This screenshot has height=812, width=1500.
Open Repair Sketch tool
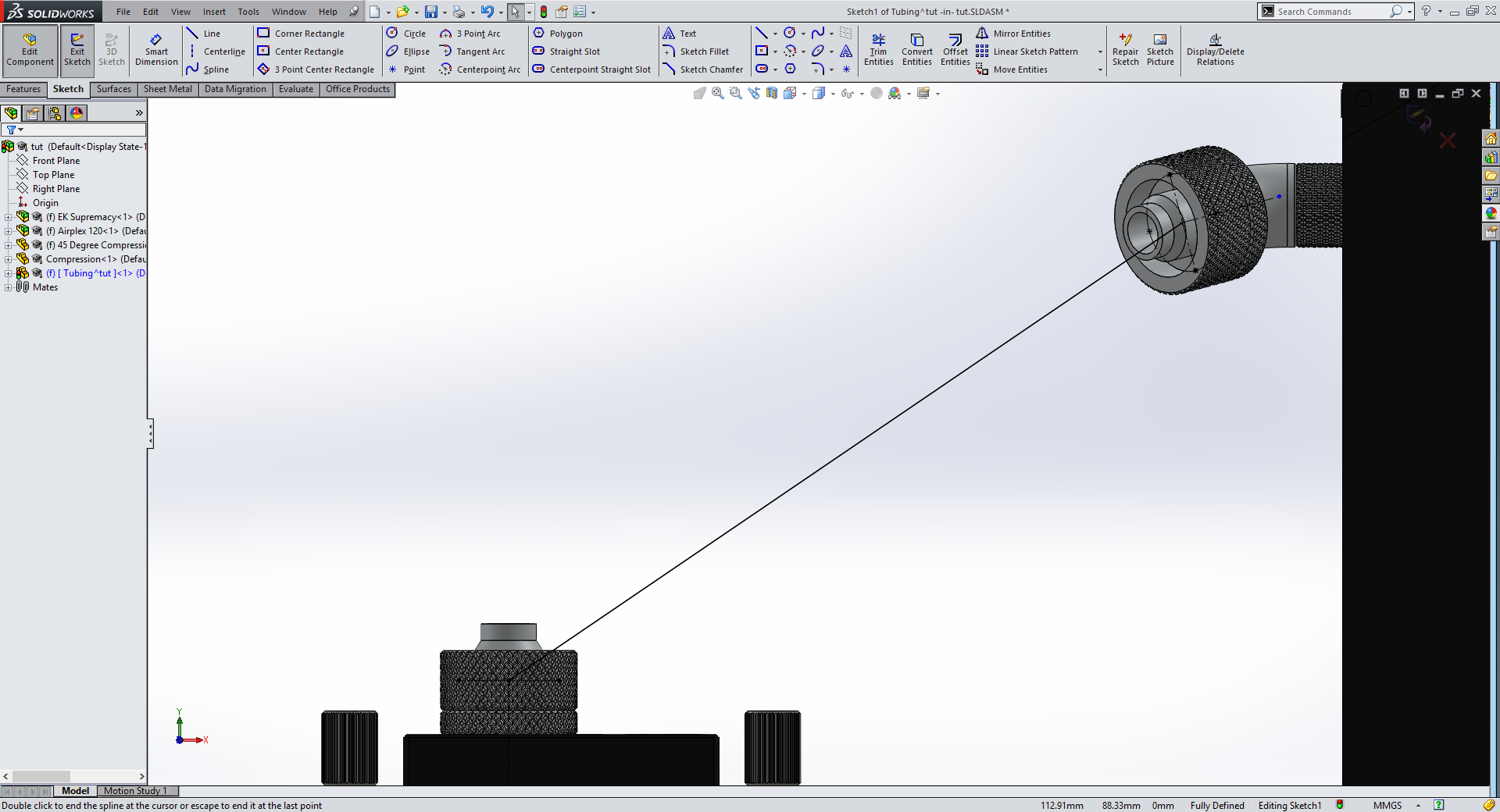click(1125, 49)
